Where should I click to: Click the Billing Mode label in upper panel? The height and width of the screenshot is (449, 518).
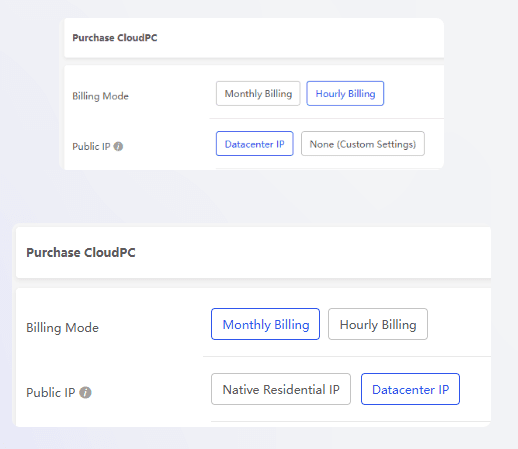100,96
